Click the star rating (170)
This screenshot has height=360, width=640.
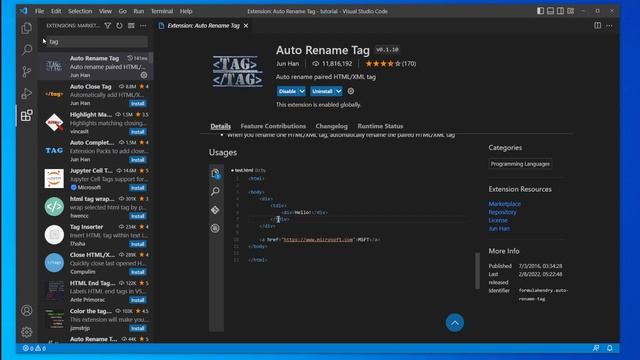point(391,64)
